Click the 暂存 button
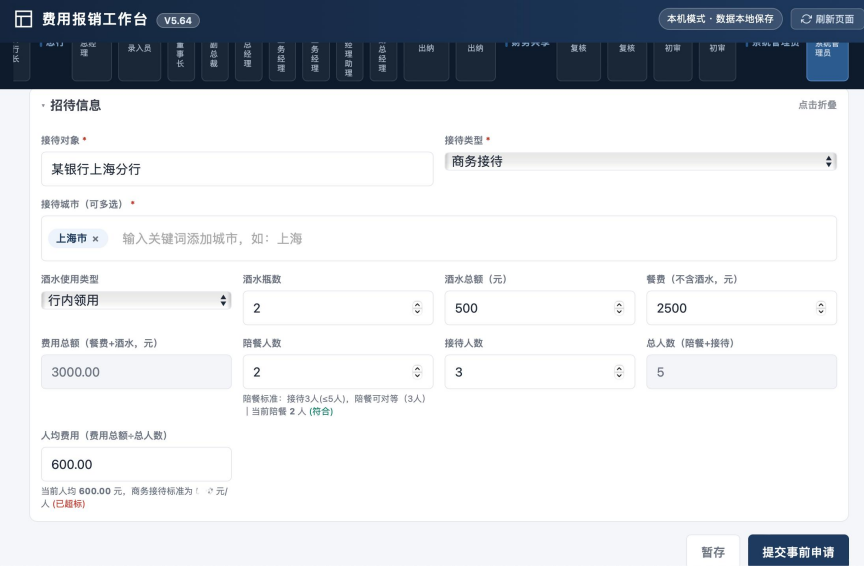This screenshot has width=864, height=566. pyautogui.click(x=712, y=551)
